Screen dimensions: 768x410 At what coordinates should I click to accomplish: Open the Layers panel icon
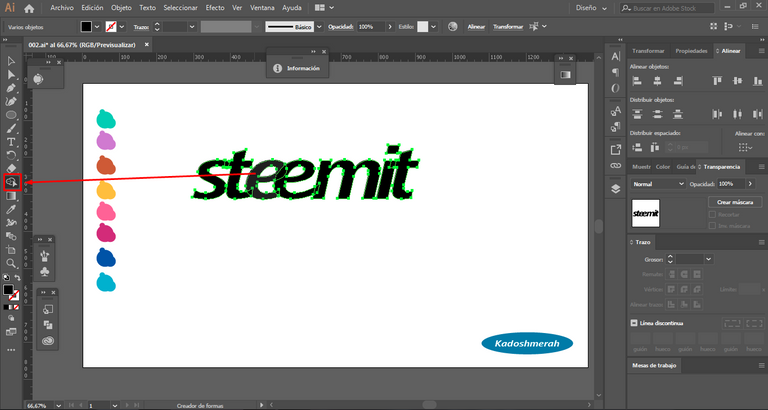coord(616,189)
